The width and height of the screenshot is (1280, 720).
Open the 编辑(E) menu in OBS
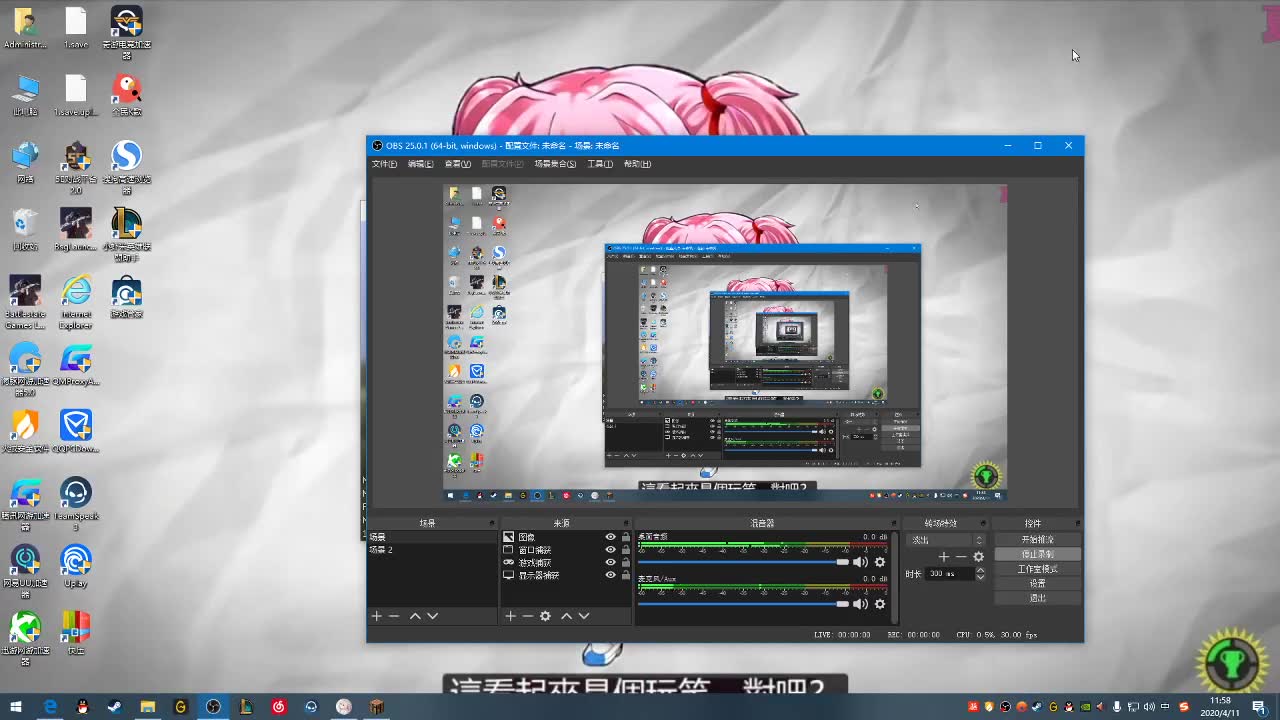click(x=421, y=164)
